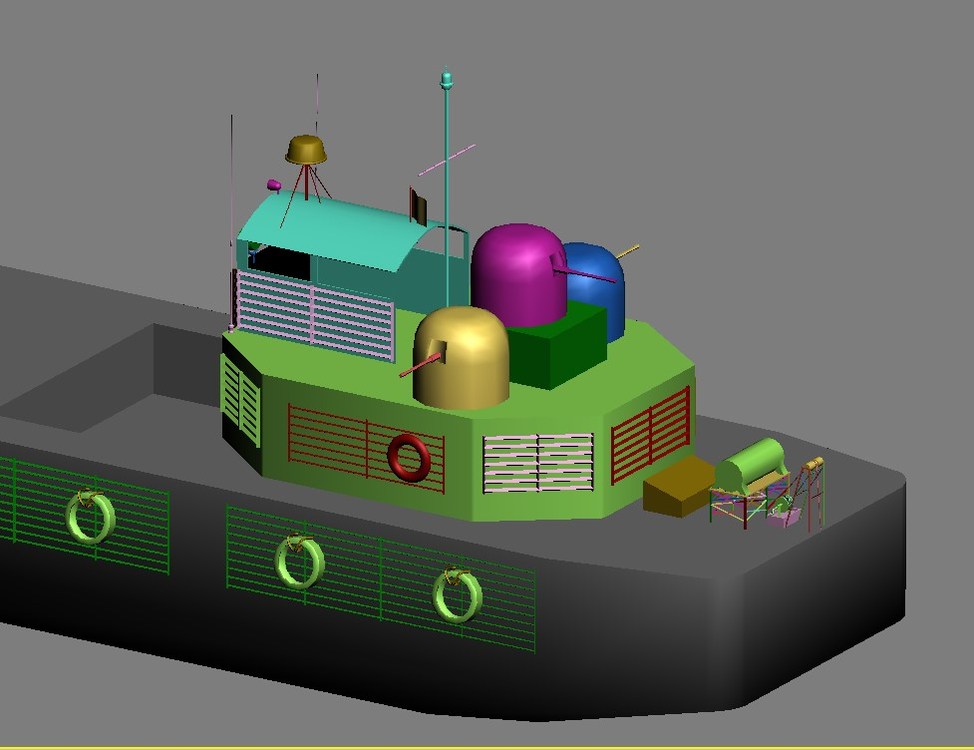Screen dimensions: 974x750
Task: Select the pink crossbar antenna on mast
Action: (x=447, y=160)
